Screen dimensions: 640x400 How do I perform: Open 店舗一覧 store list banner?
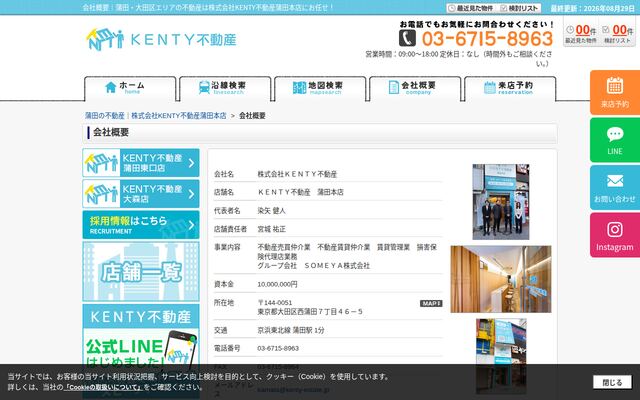(141, 271)
